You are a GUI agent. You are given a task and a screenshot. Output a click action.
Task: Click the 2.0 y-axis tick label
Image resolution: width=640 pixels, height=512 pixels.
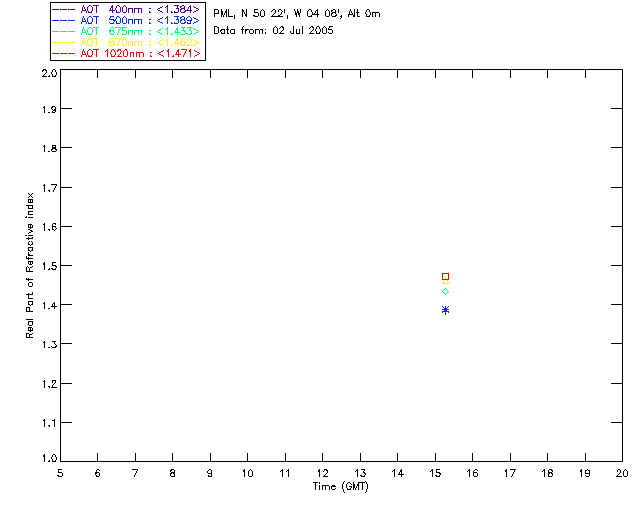coord(49,73)
